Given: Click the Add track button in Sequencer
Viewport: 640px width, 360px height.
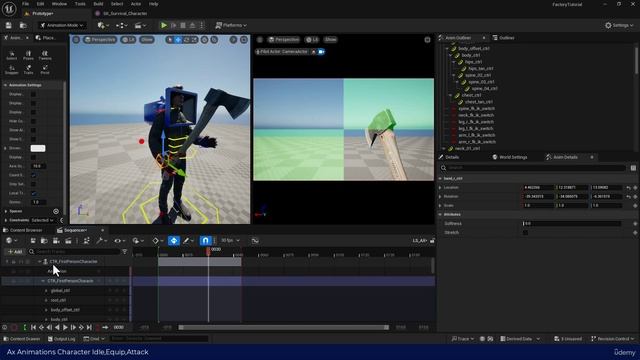Looking at the screenshot, I should [x=15, y=252].
